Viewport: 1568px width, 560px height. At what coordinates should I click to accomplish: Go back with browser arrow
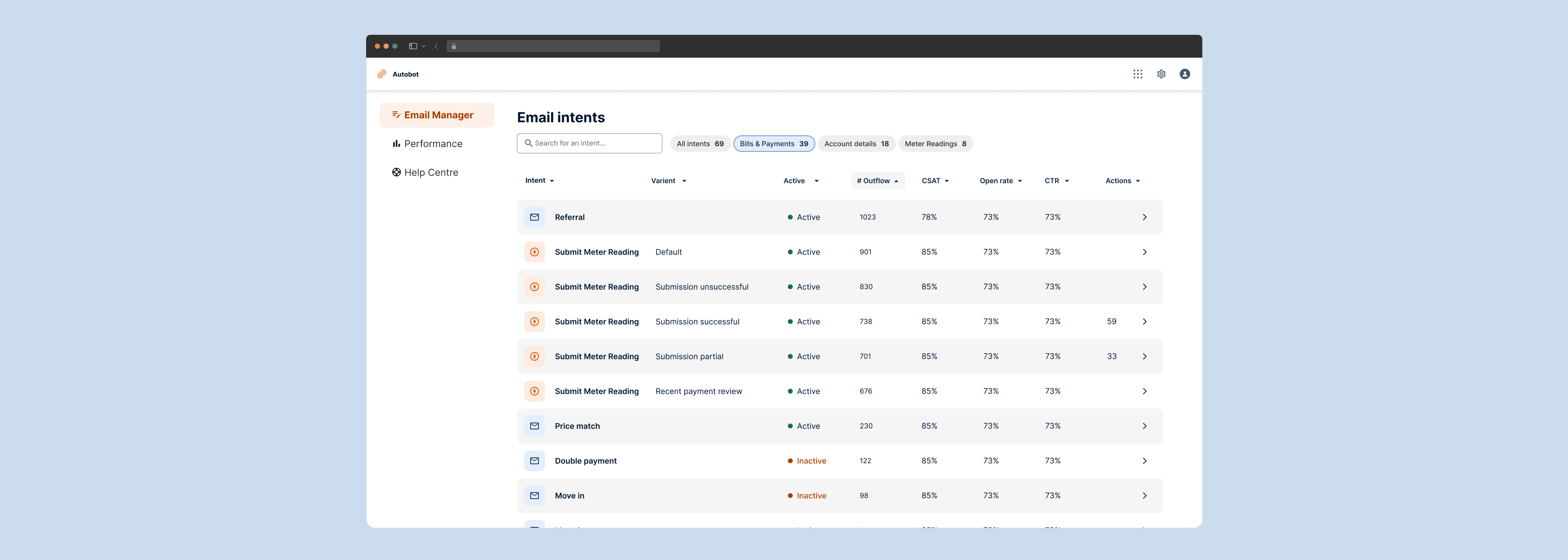pyautogui.click(x=437, y=46)
